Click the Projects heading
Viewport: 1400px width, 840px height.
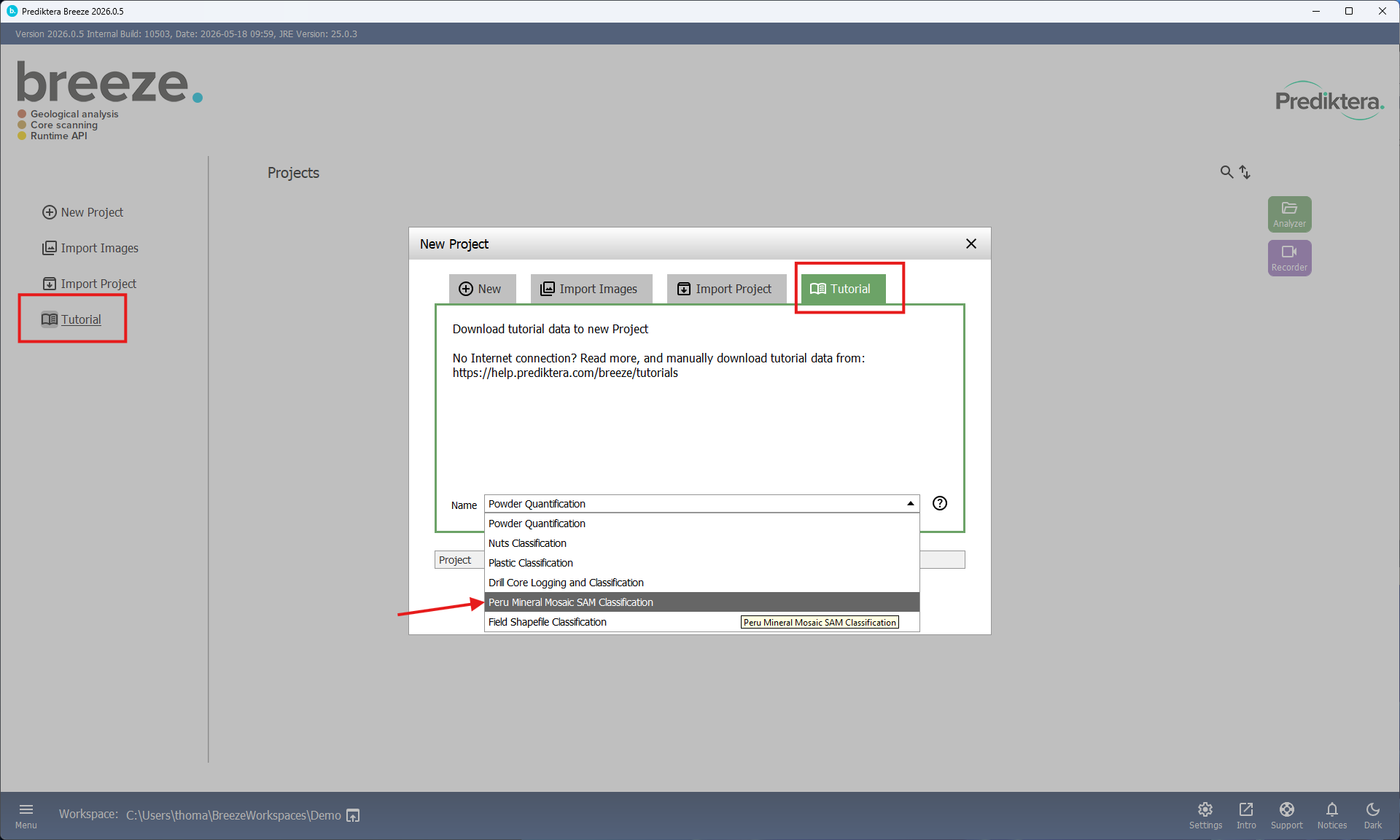coord(293,173)
